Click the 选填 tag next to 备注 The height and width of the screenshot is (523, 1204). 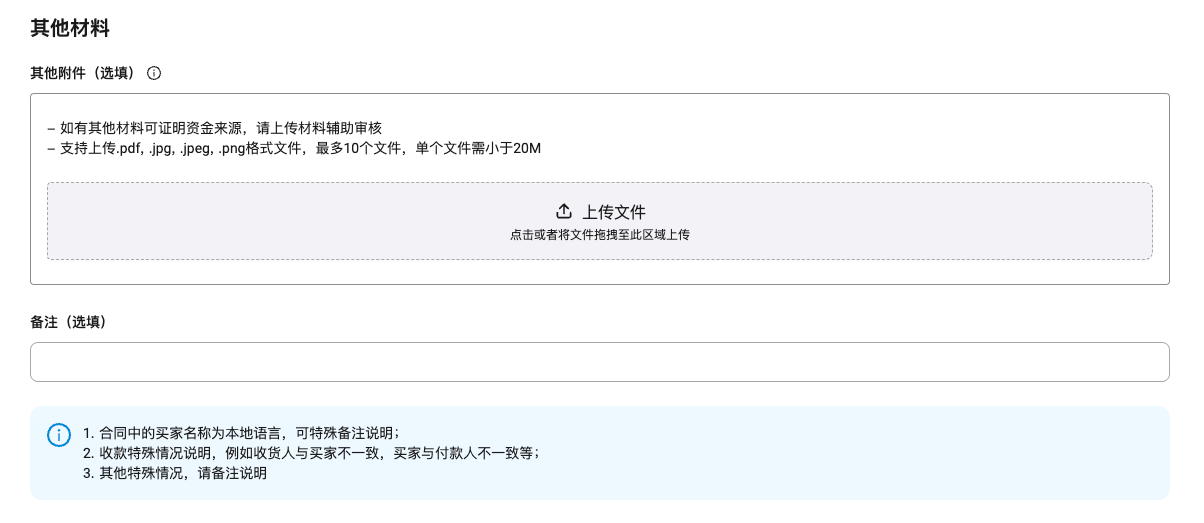[x=84, y=322]
